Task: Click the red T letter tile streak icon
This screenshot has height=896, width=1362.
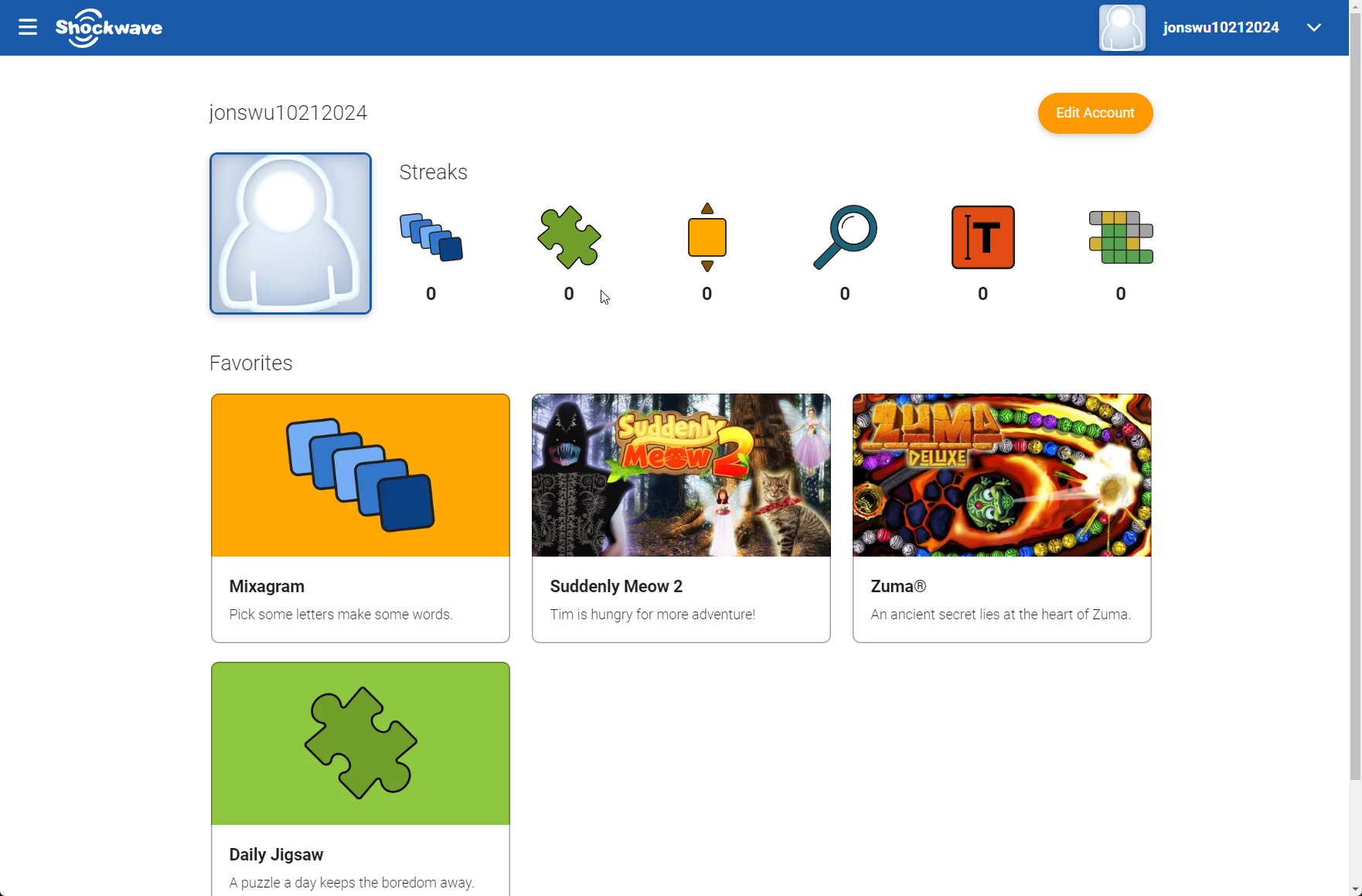Action: tap(982, 237)
